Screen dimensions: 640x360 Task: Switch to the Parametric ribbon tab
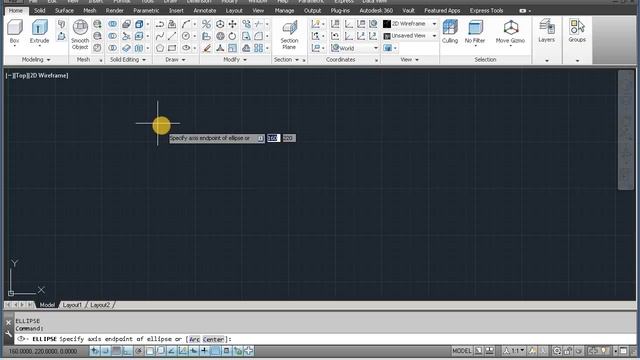click(146, 11)
